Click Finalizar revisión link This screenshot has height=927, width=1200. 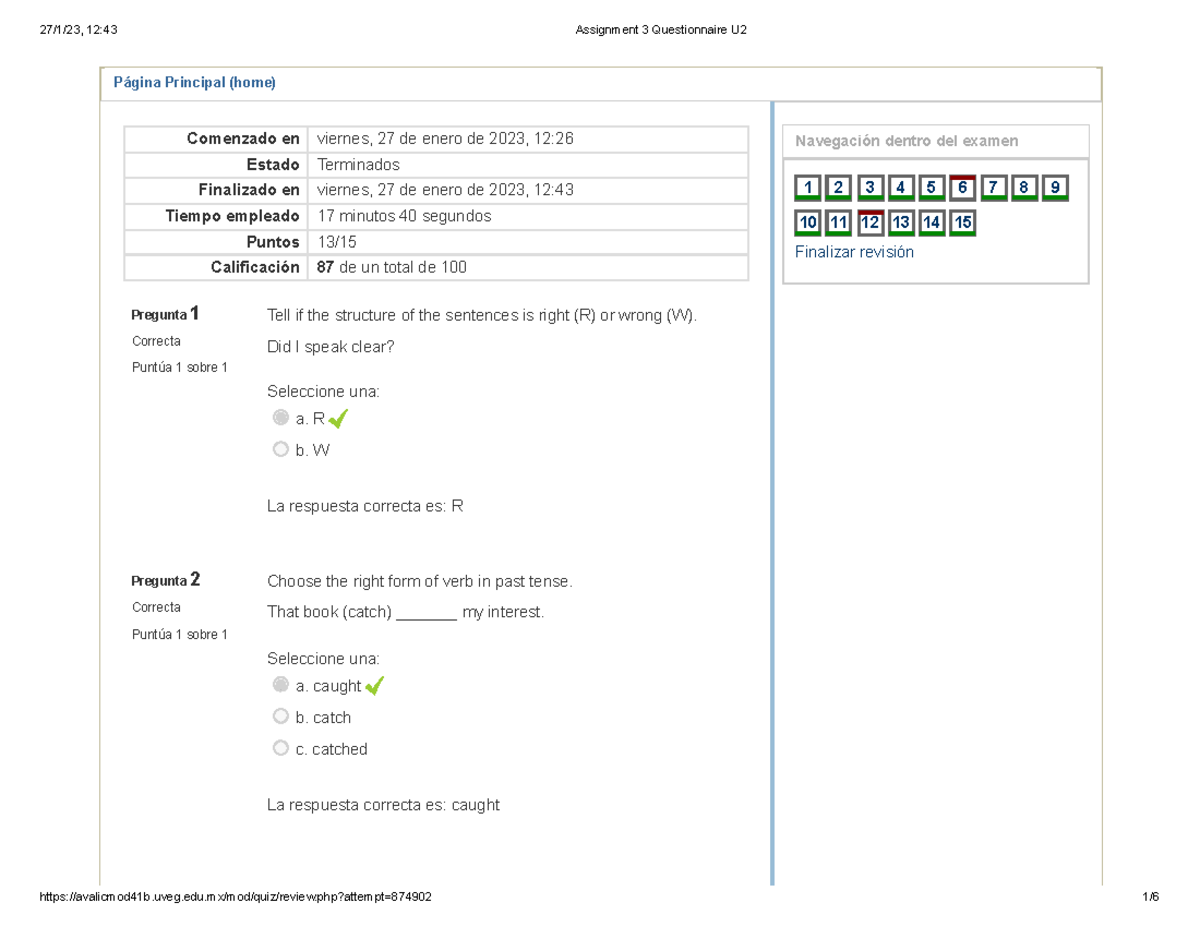coord(854,252)
